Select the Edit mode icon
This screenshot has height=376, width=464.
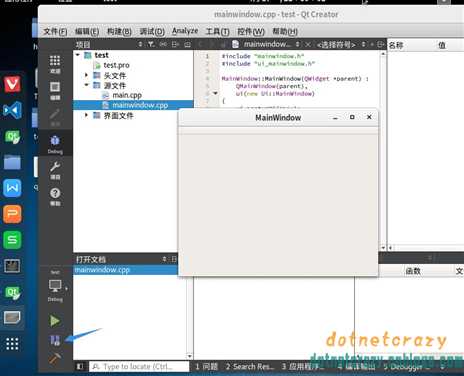(x=55, y=90)
